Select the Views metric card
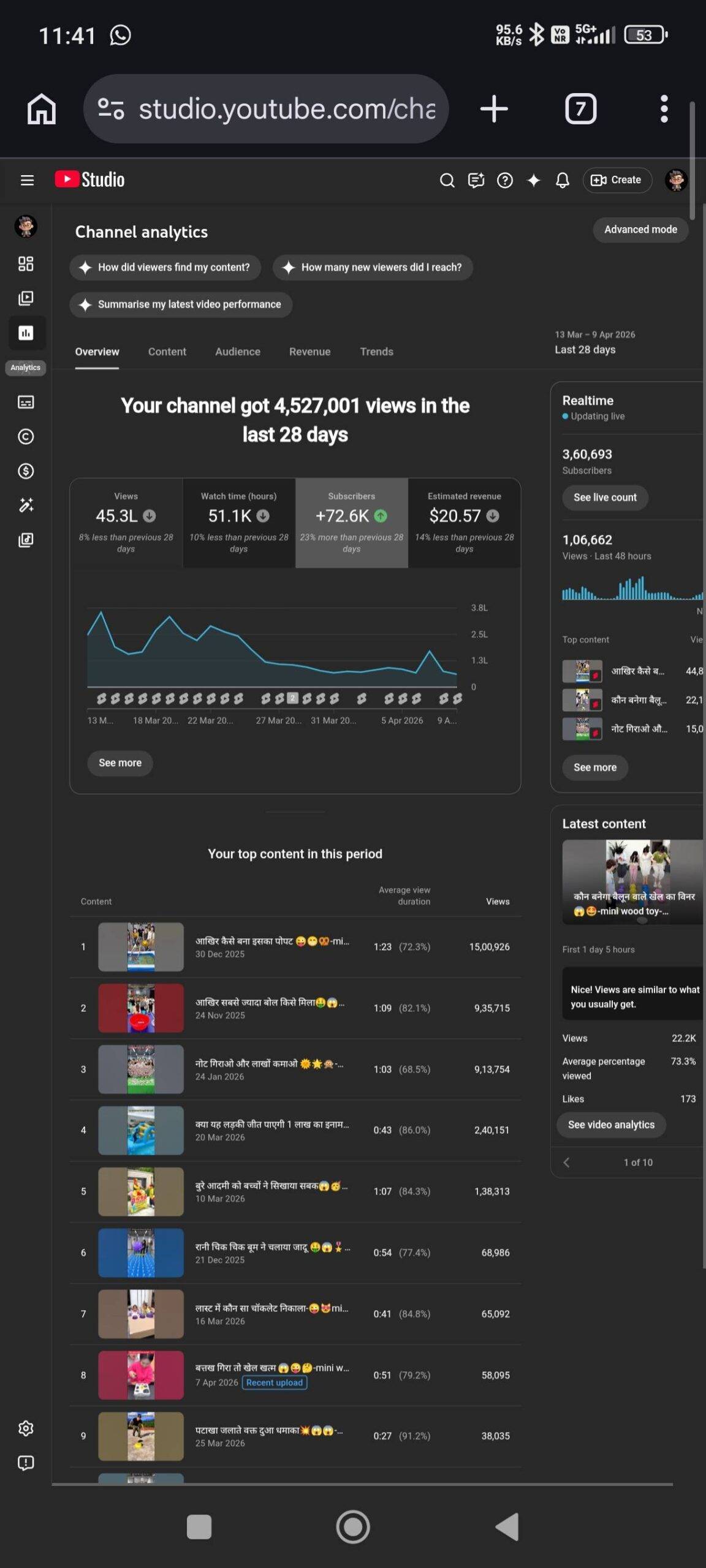The width and height of the screenshot is (706, 1568). pos(126,522)
